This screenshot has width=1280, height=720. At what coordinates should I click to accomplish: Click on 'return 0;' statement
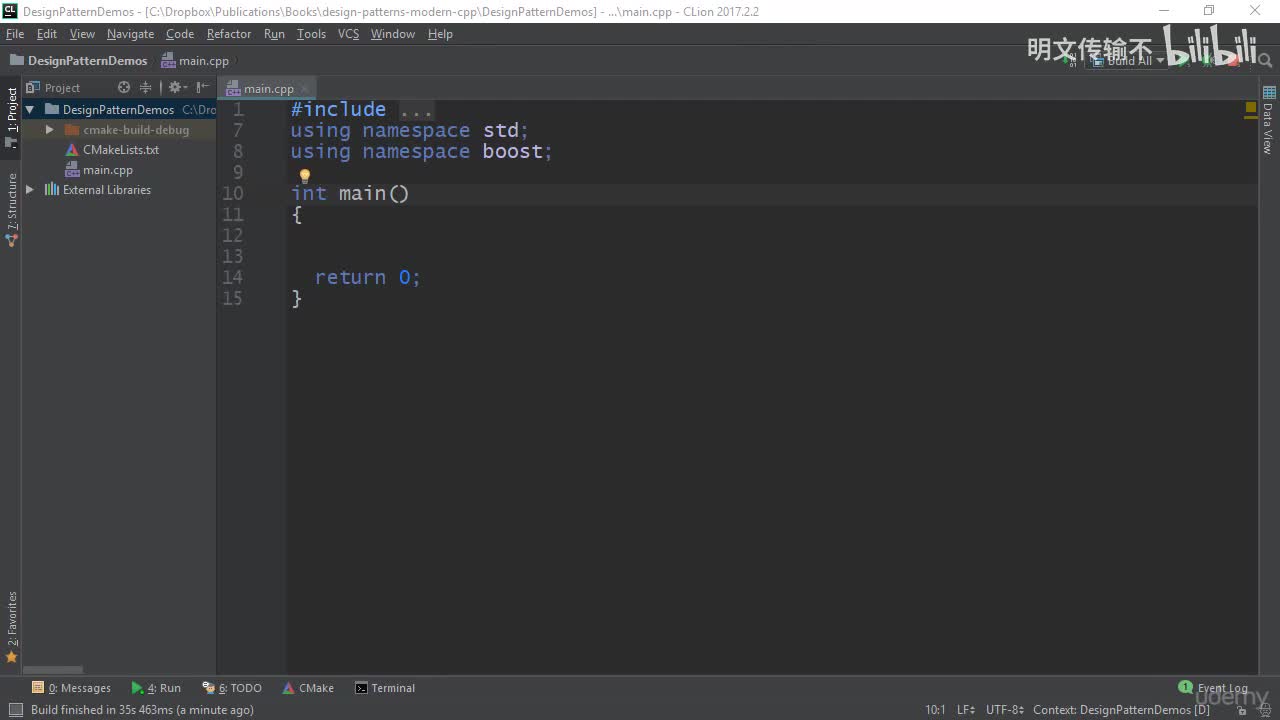click(368, 278)
